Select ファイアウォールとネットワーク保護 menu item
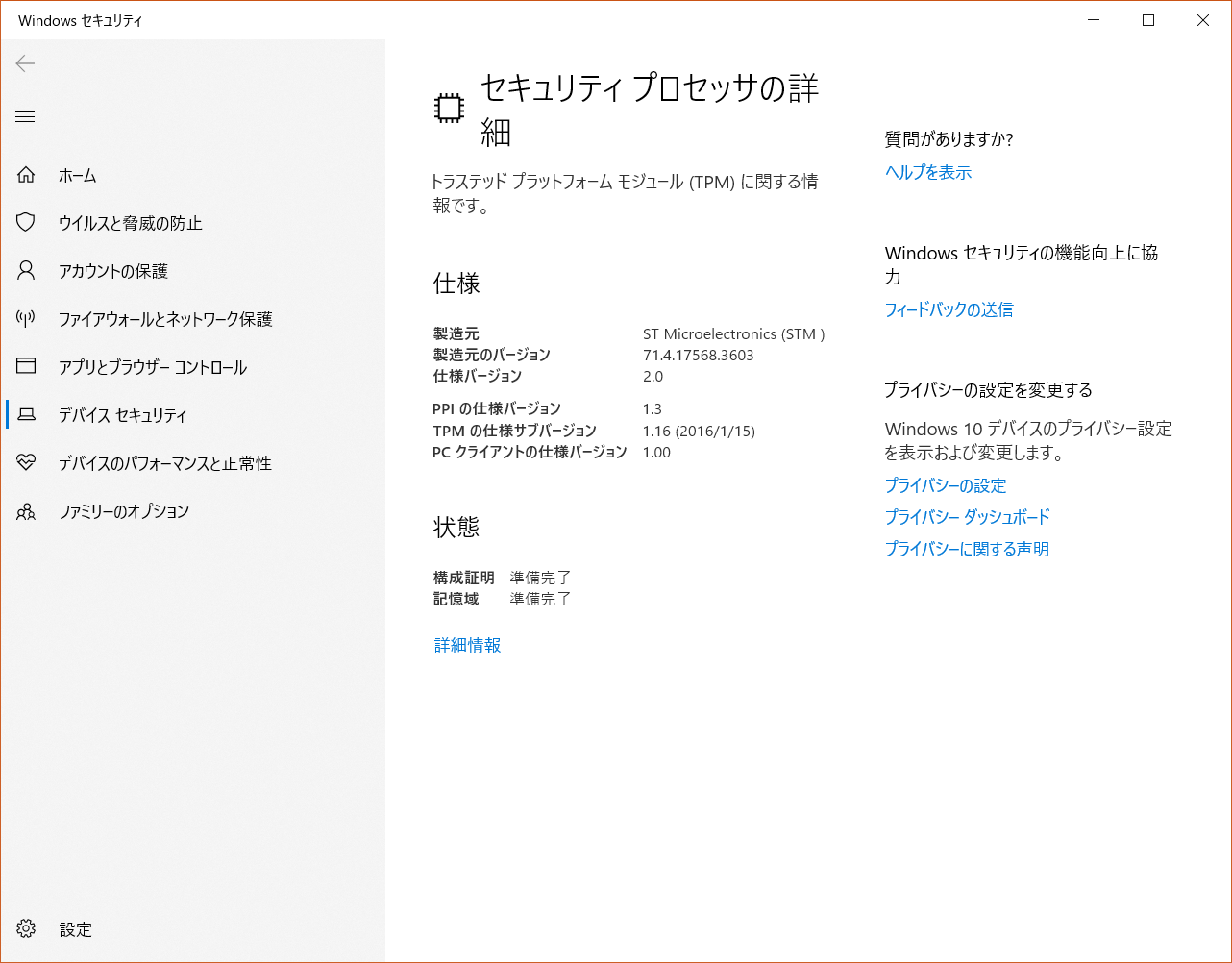This screenshot has height=963, width=1232. pos(165,319)
